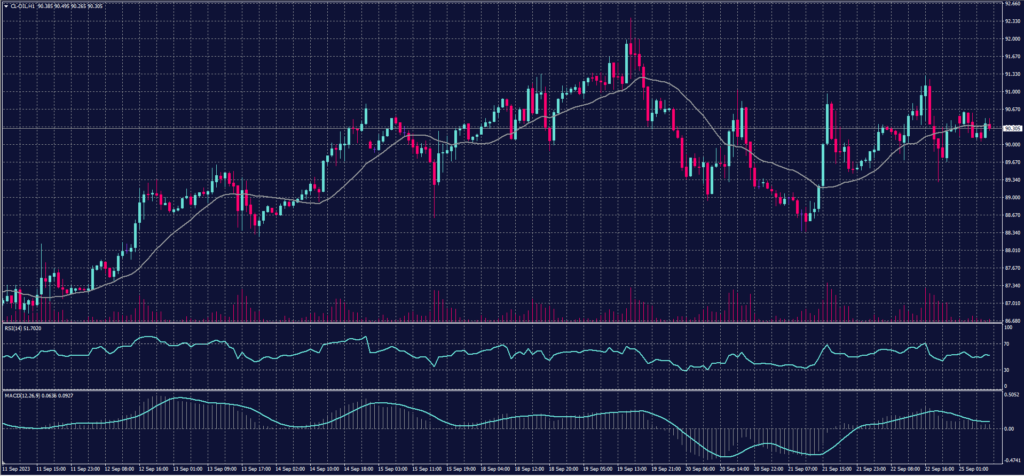
Task: Click the RSI 30 level label
Action: click(x=1007, y=370)
